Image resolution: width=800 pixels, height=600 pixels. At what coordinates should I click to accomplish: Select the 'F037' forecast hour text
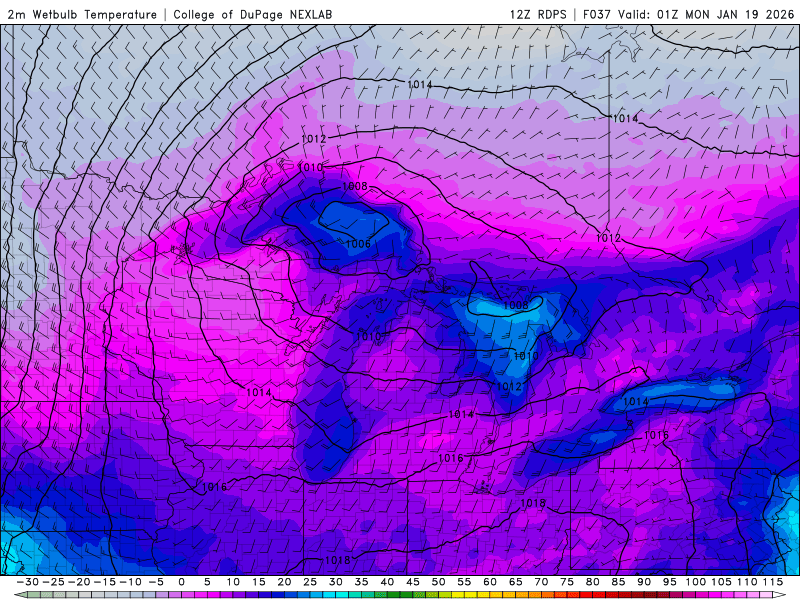[x=597, y=15]
